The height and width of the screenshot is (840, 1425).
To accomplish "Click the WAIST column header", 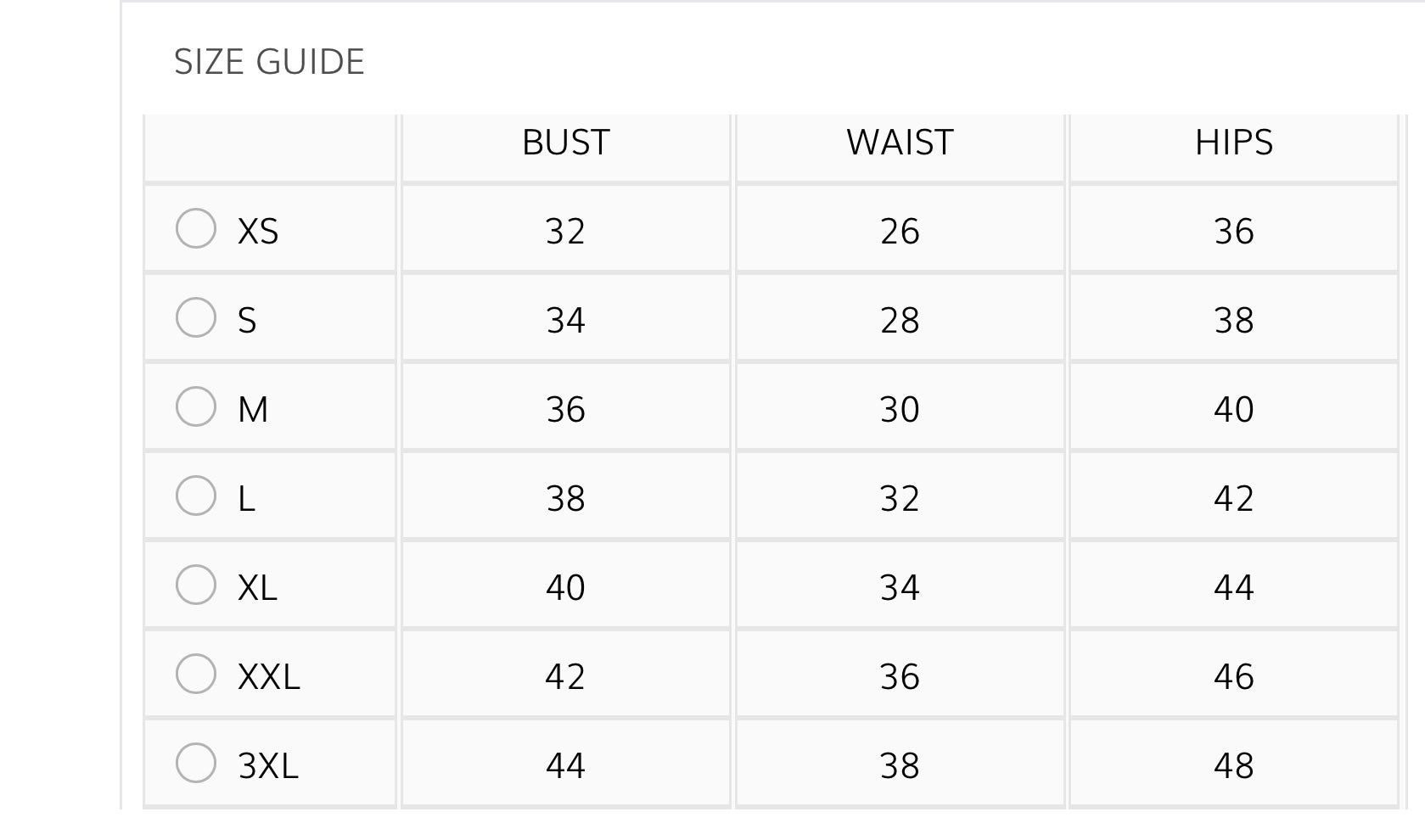I will 900,143.
